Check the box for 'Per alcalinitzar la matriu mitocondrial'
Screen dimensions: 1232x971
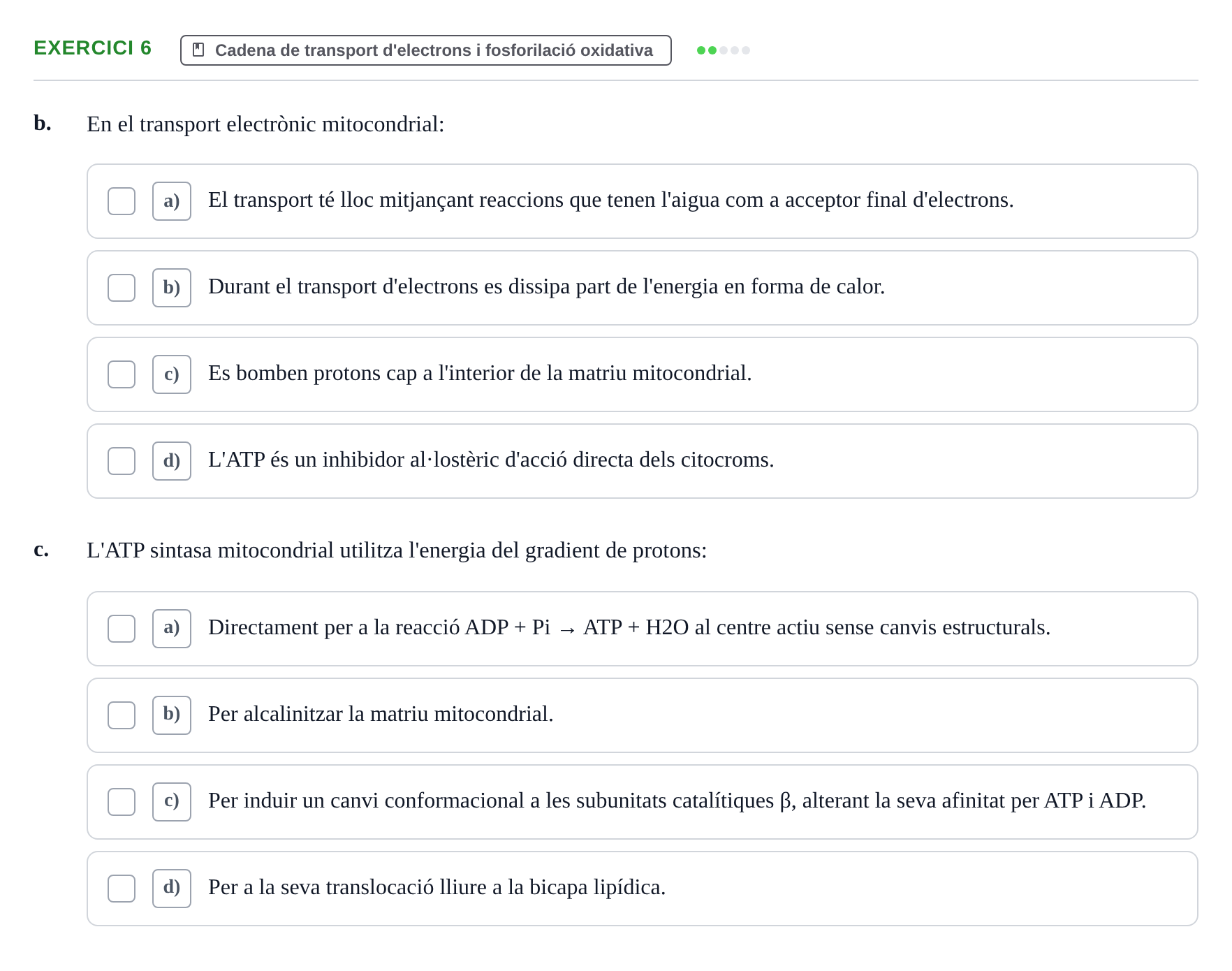tap(122, 715)
